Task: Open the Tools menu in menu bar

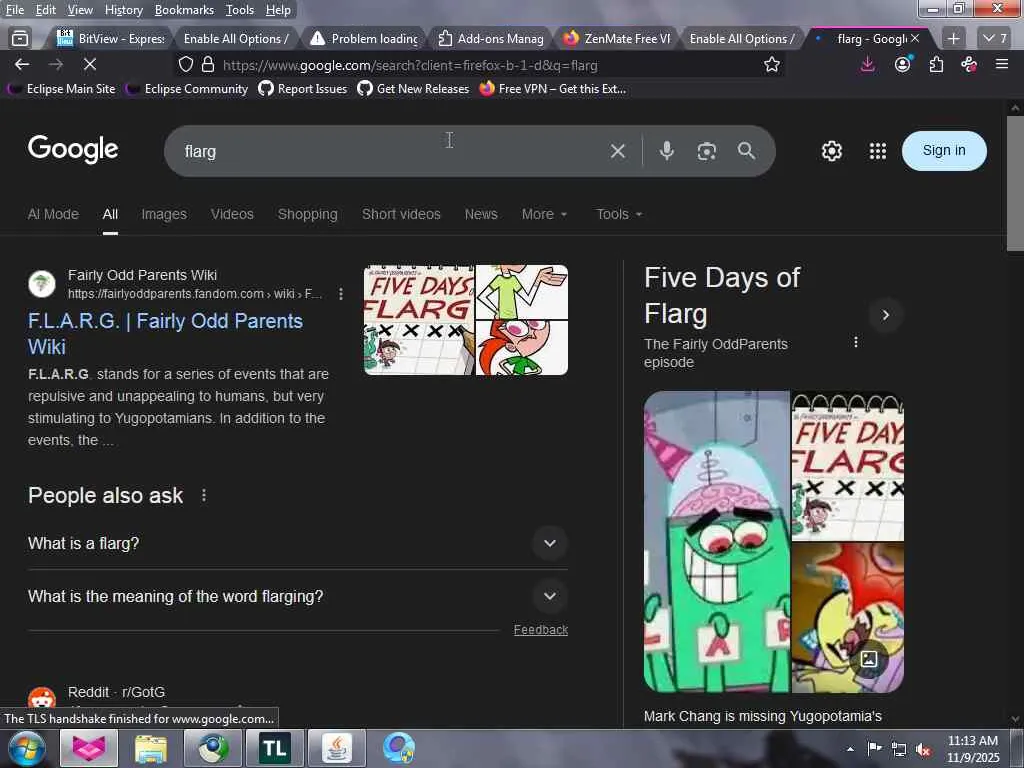Action: point(240,10)
